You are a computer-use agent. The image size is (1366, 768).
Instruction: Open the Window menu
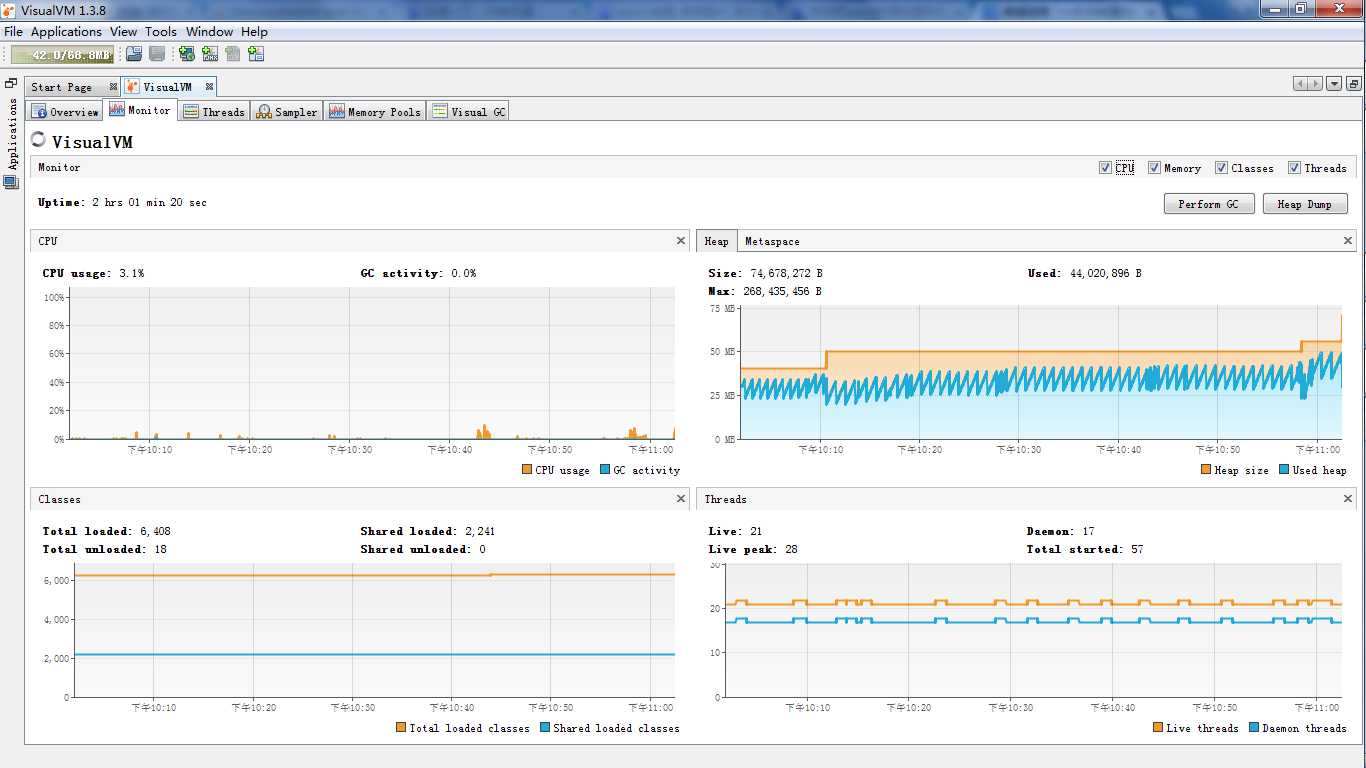pos(209,32)
